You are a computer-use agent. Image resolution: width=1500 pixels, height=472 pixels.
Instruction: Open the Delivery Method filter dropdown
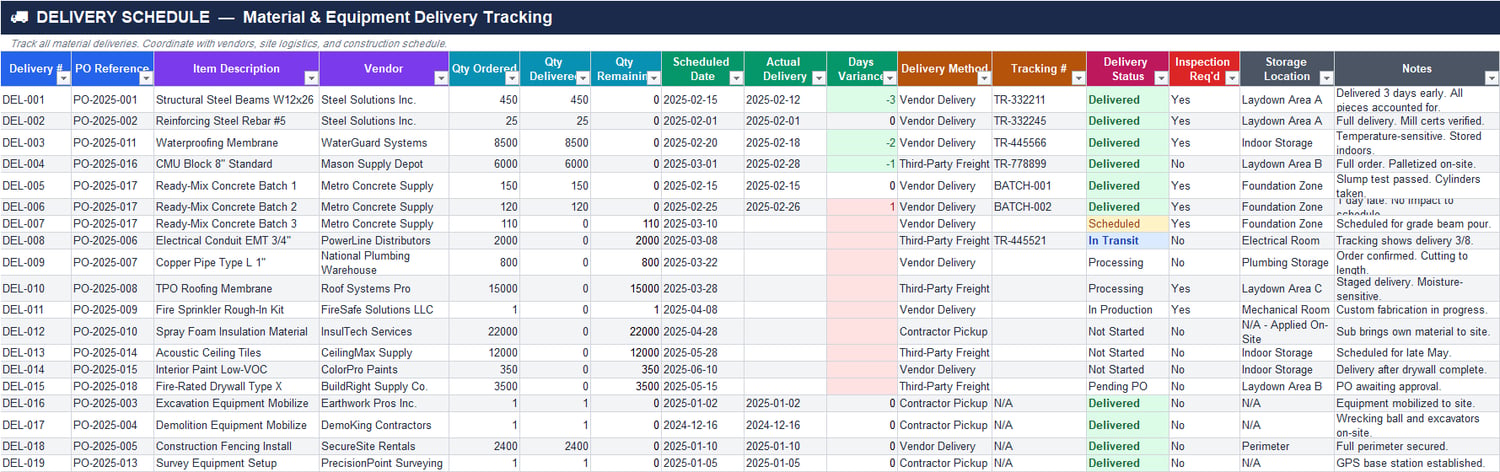[984, 77]
